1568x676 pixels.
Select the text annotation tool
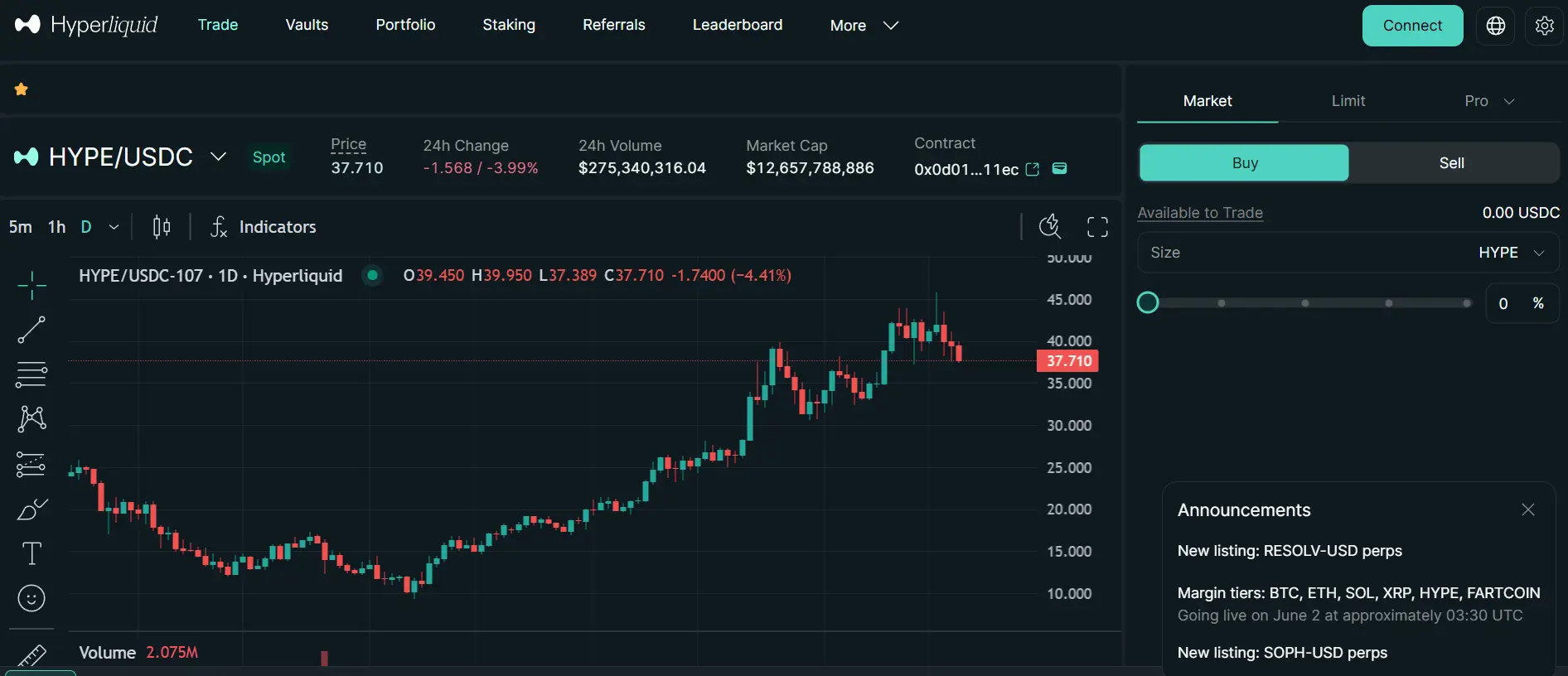click(31, 553)
